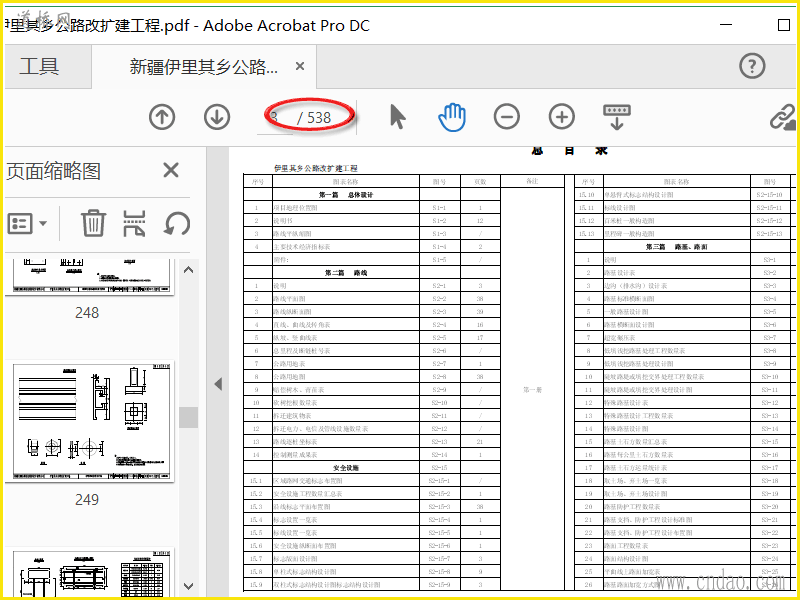
Task: Close the 新疆伊里其乡公路 document tab
Action: 300,66
